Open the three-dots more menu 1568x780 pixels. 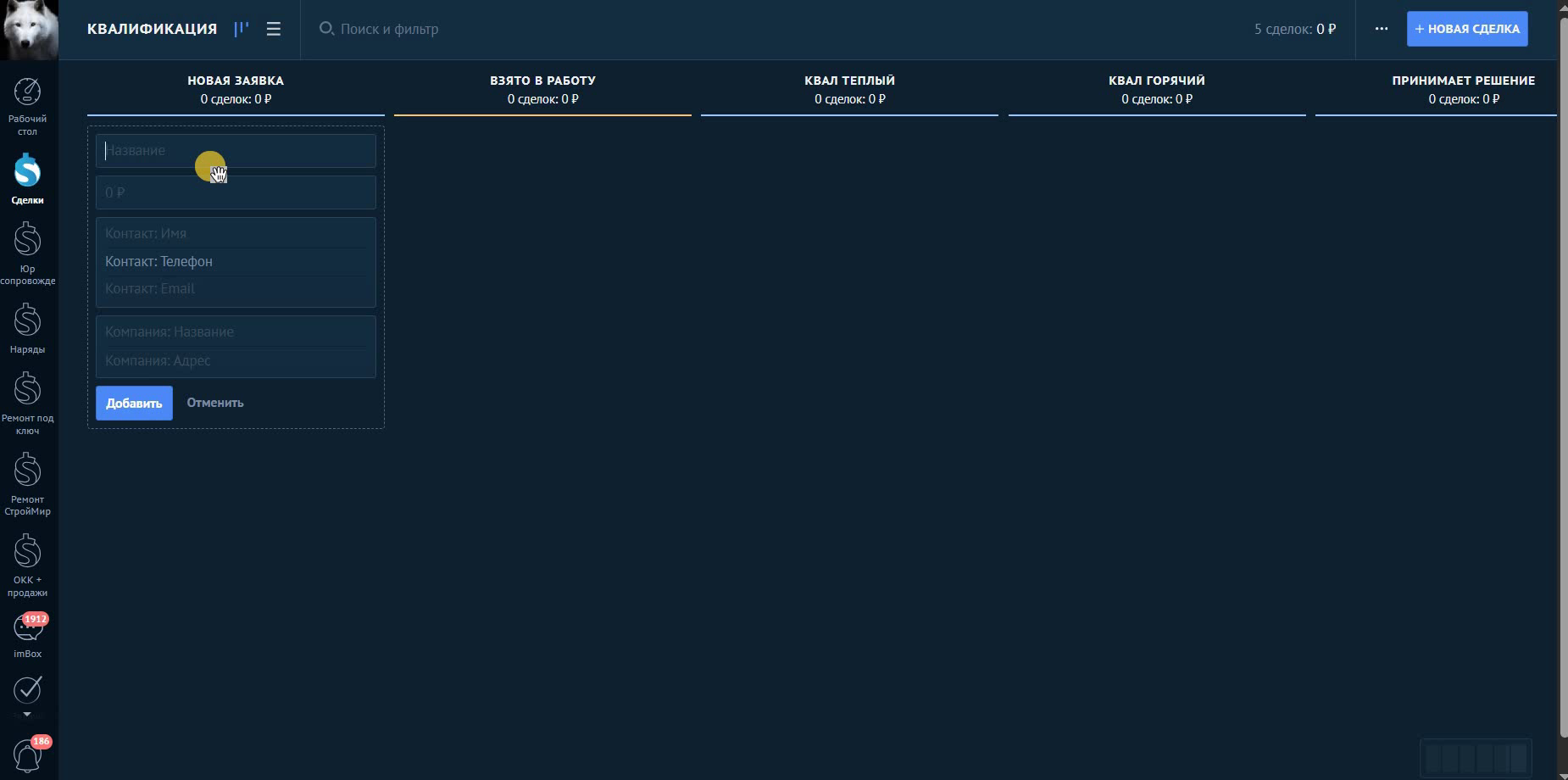[1382, 29]
